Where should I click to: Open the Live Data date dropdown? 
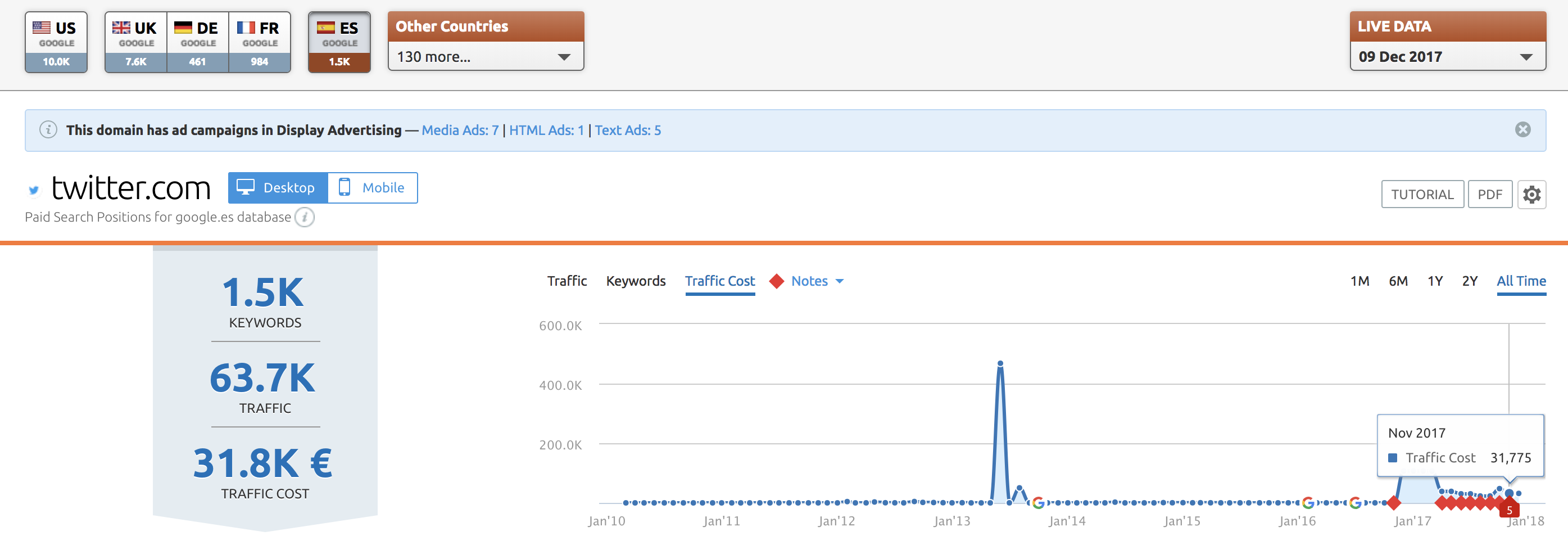click(x=1448, y=57)
